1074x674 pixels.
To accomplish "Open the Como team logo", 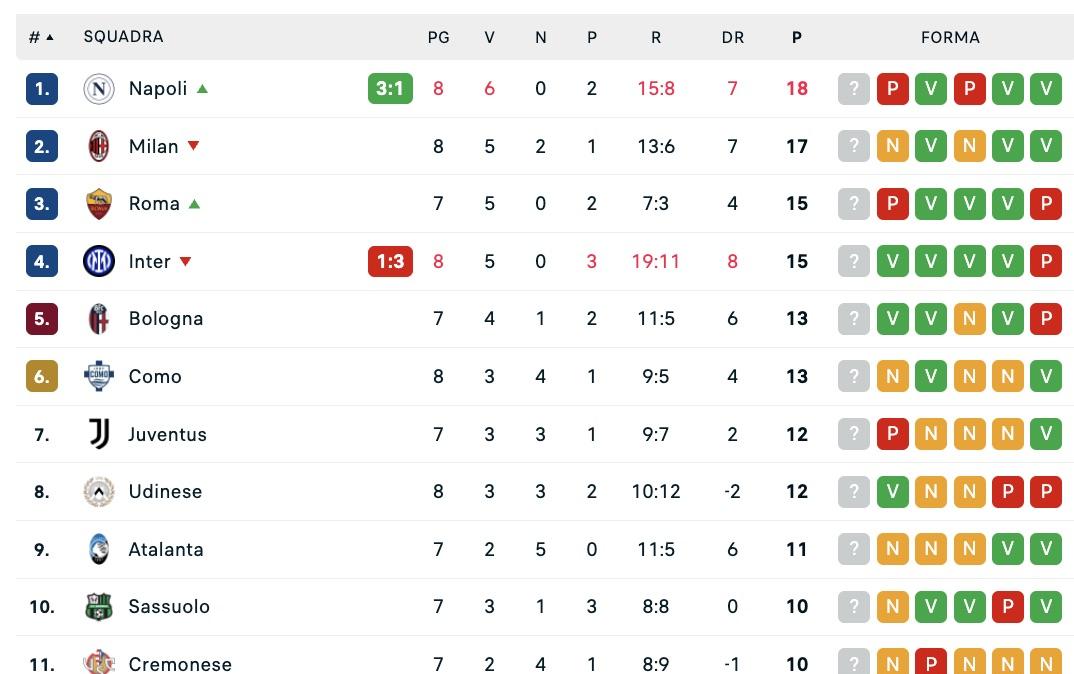I will pos(99,376).
